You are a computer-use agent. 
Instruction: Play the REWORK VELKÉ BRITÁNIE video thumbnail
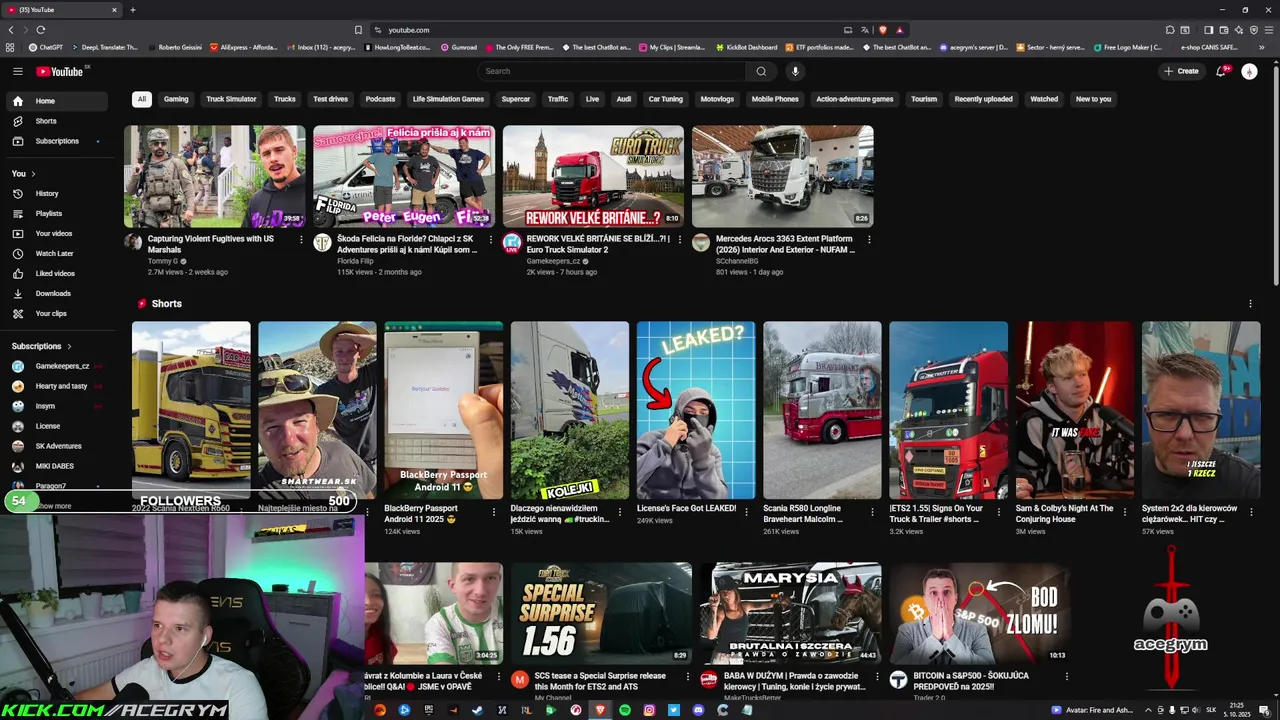click(x=593, y=176)
